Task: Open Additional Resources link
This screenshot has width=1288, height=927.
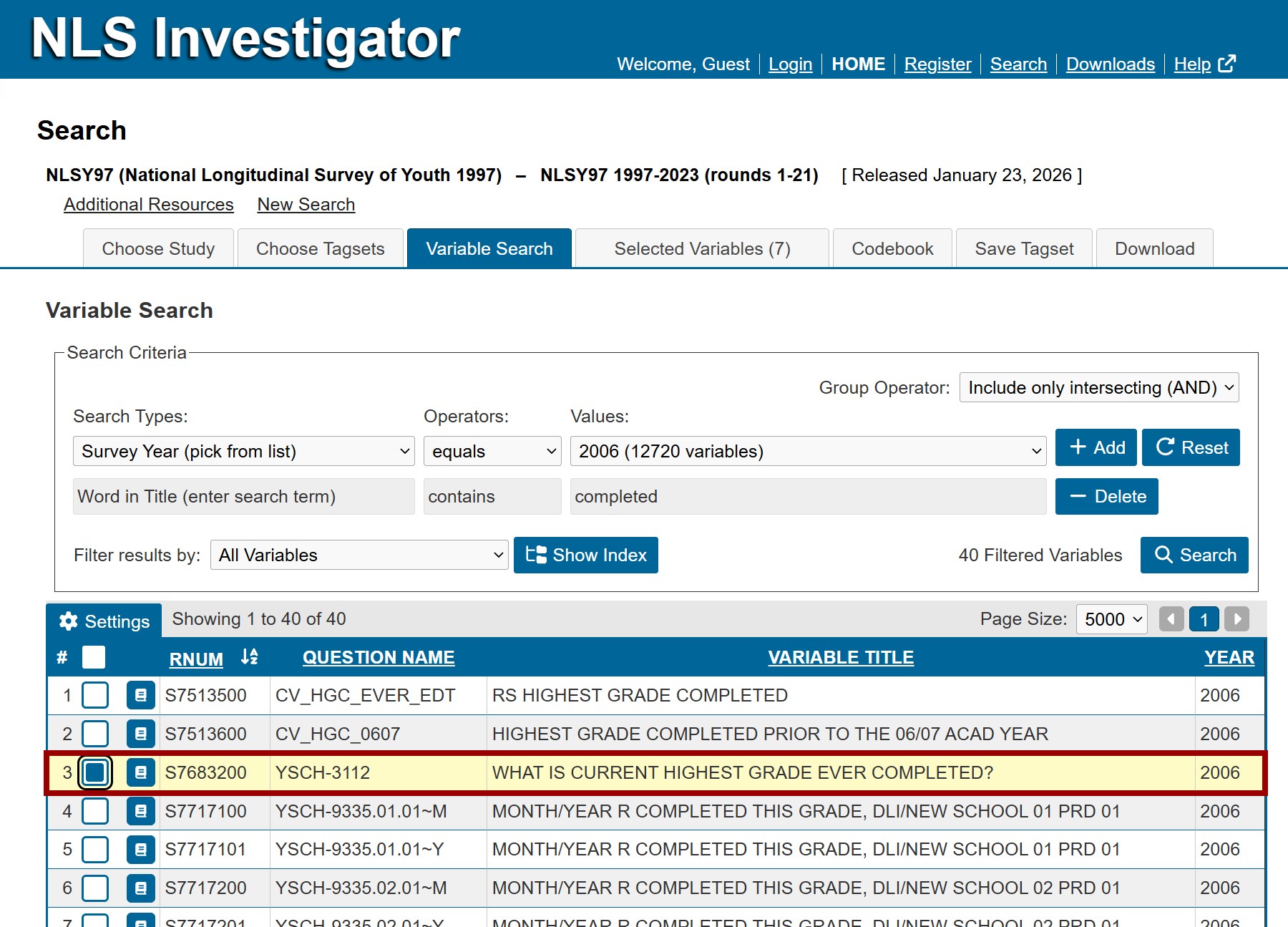Action: click(x=149, y=205)
